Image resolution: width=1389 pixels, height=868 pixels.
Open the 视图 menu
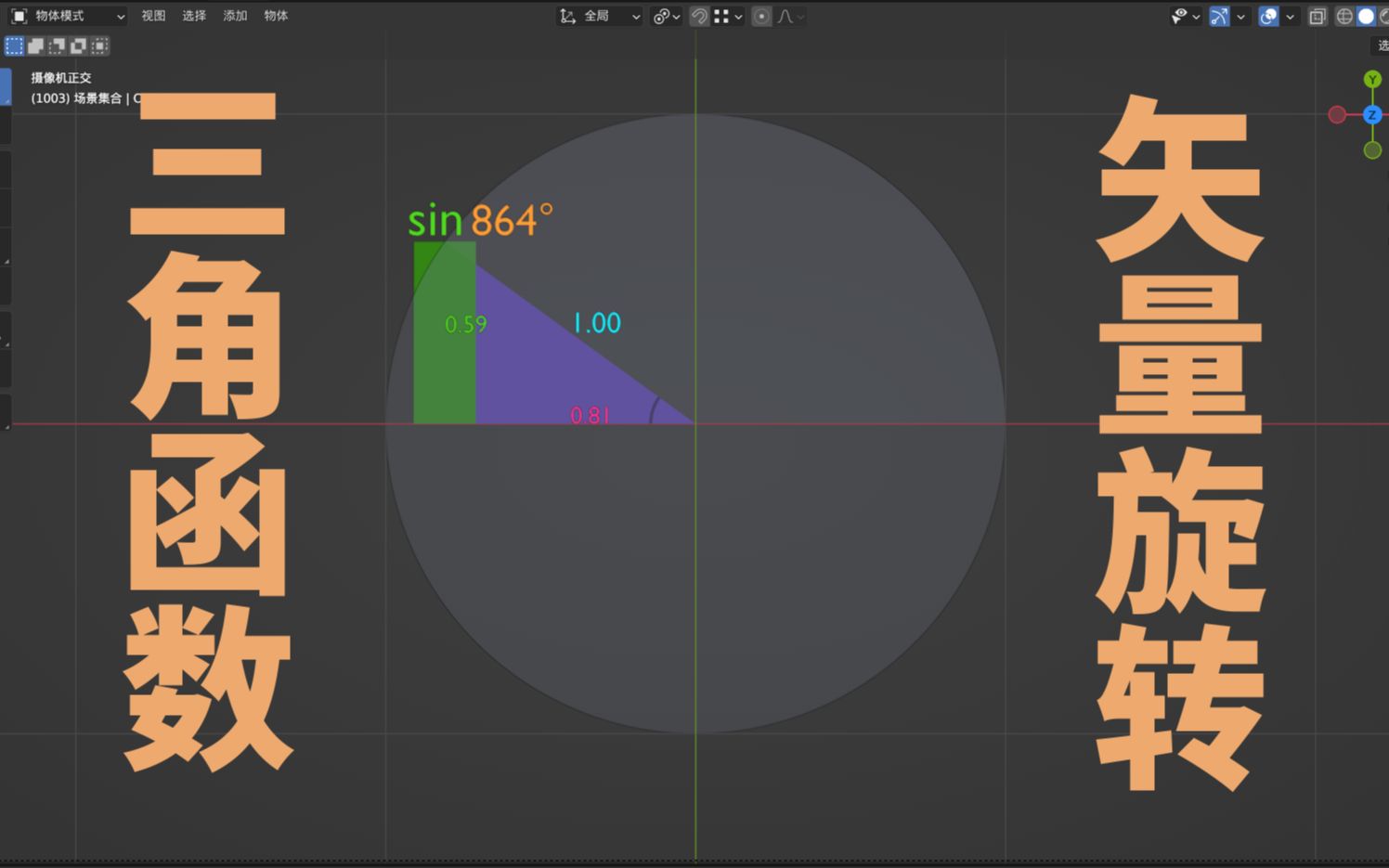(153, 16)
